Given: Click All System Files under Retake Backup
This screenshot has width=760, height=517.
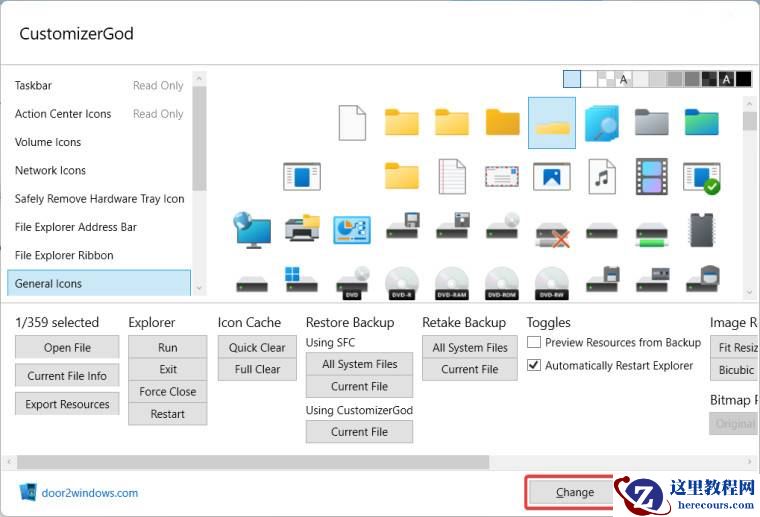Looking at the screenshot, I should [x=470, y=347].
